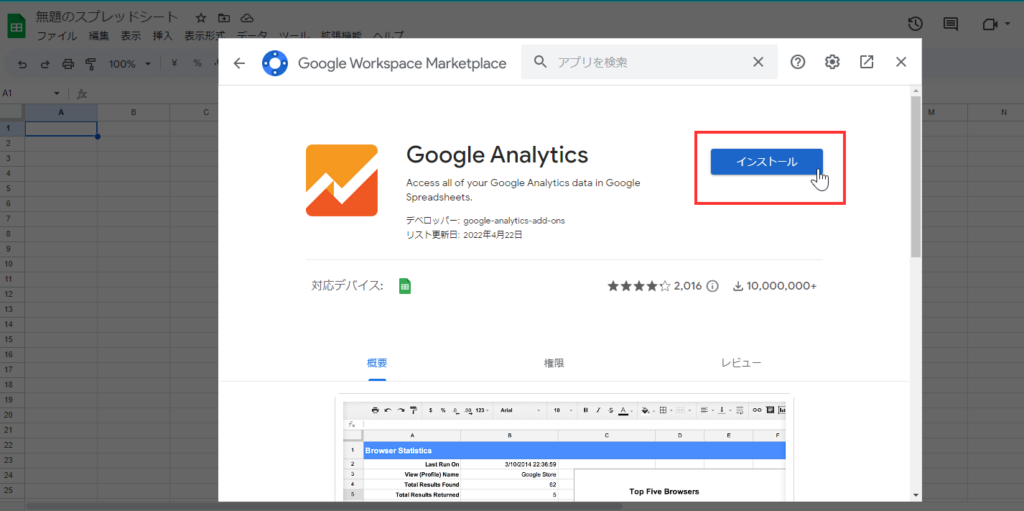Click the Google Sheets home icon
Screen dimensions: 1024x511
[x=16, y=27]
